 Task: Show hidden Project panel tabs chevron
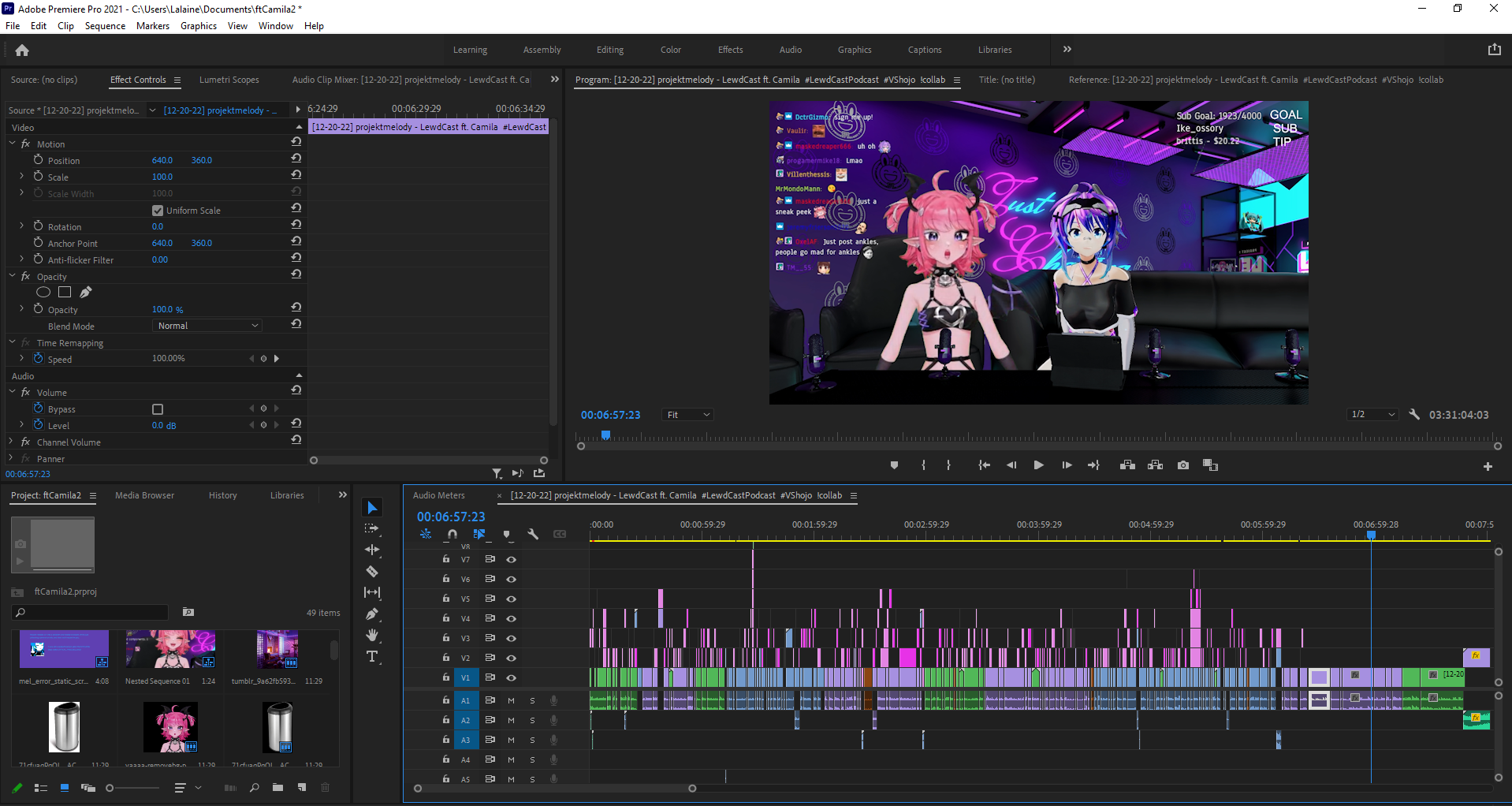coord(342,494)
